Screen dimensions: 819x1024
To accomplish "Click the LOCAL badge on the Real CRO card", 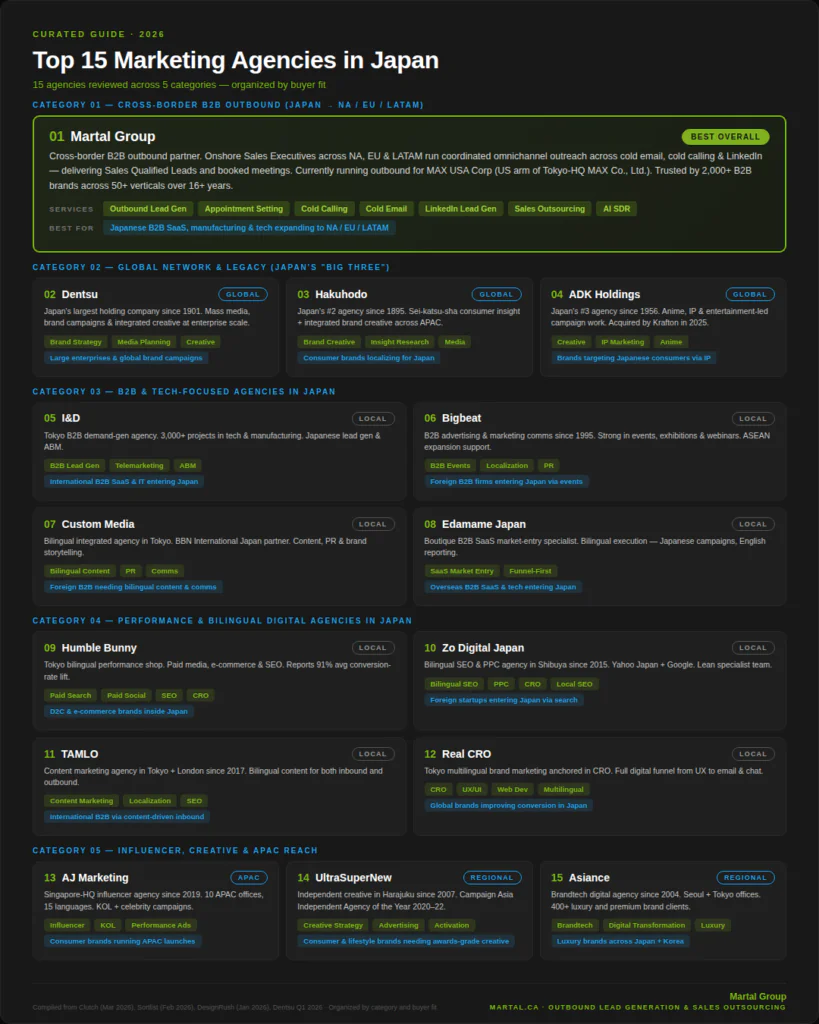I will (753, 754).
